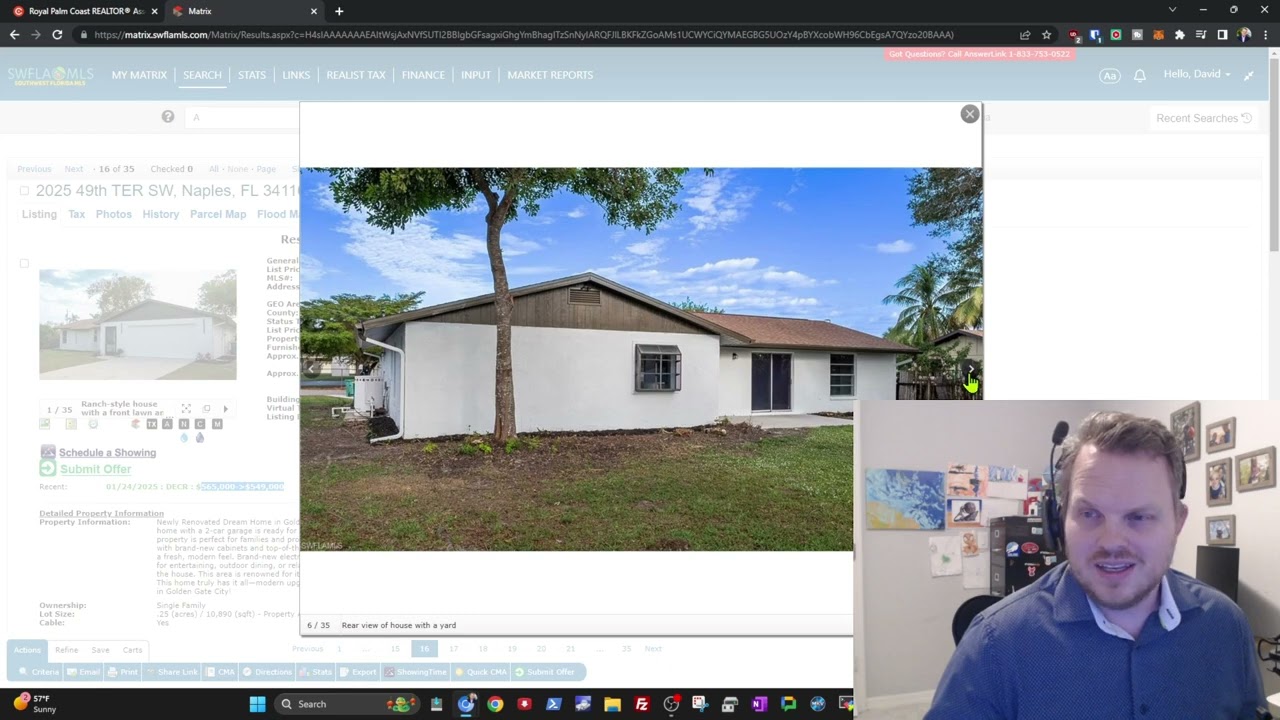Open the Chrome extensions puzzle icon
Image resolution: width=1280 pixels, height=720 pixels.
(1179, 34)
